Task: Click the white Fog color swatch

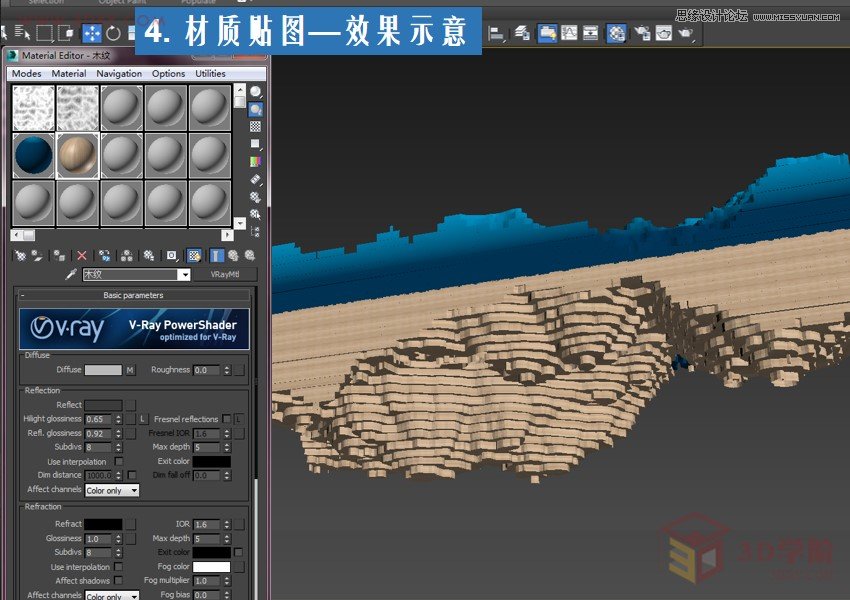Action: coord(210,566)
